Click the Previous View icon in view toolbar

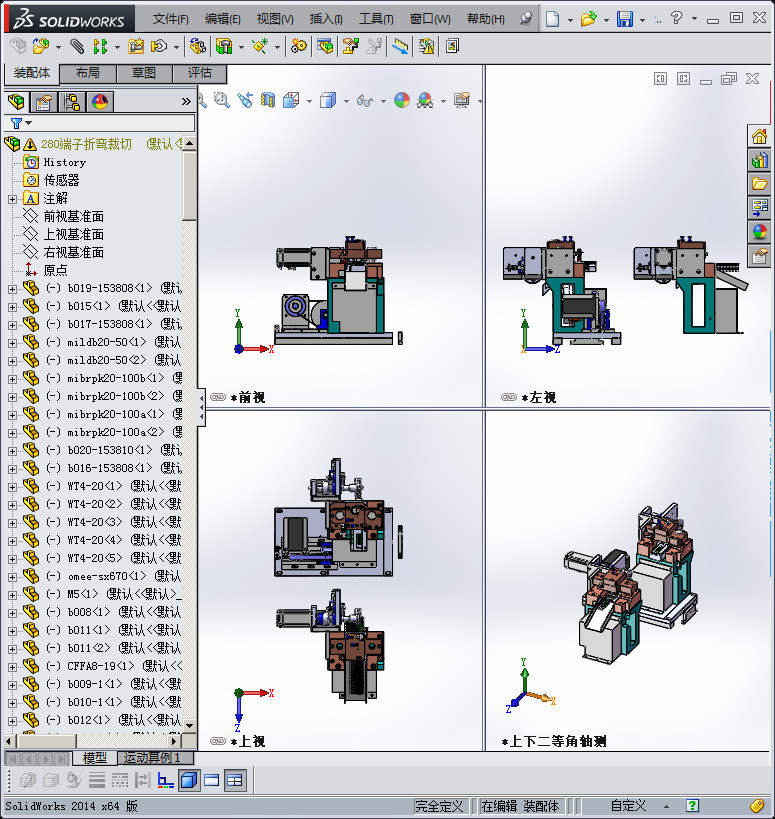point(244,100)
